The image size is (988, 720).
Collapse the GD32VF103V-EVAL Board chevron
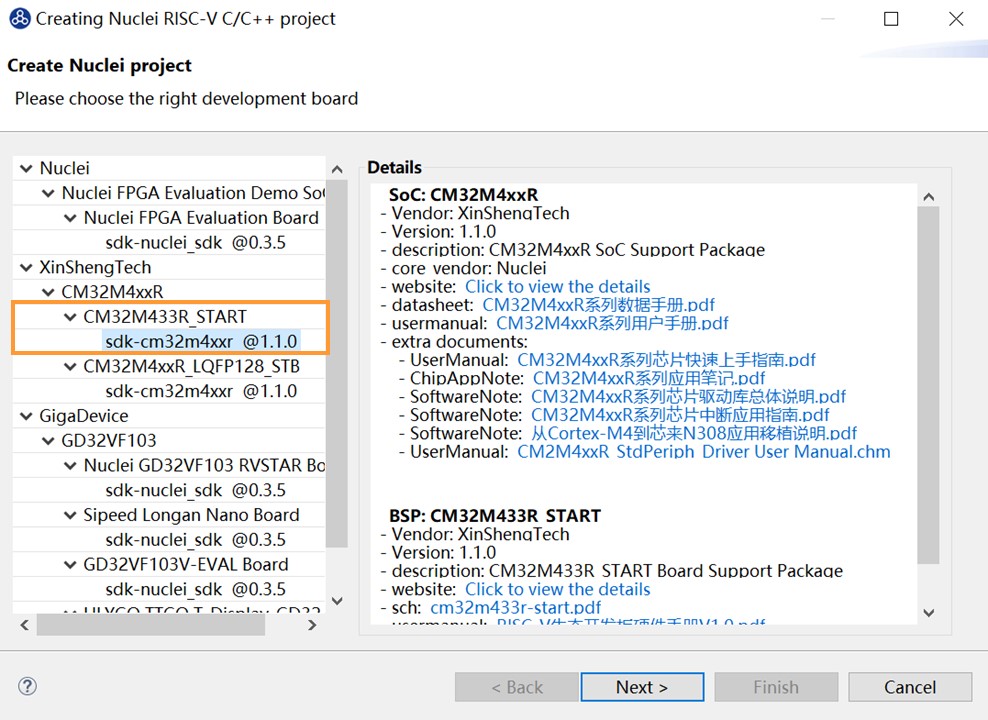70,565
